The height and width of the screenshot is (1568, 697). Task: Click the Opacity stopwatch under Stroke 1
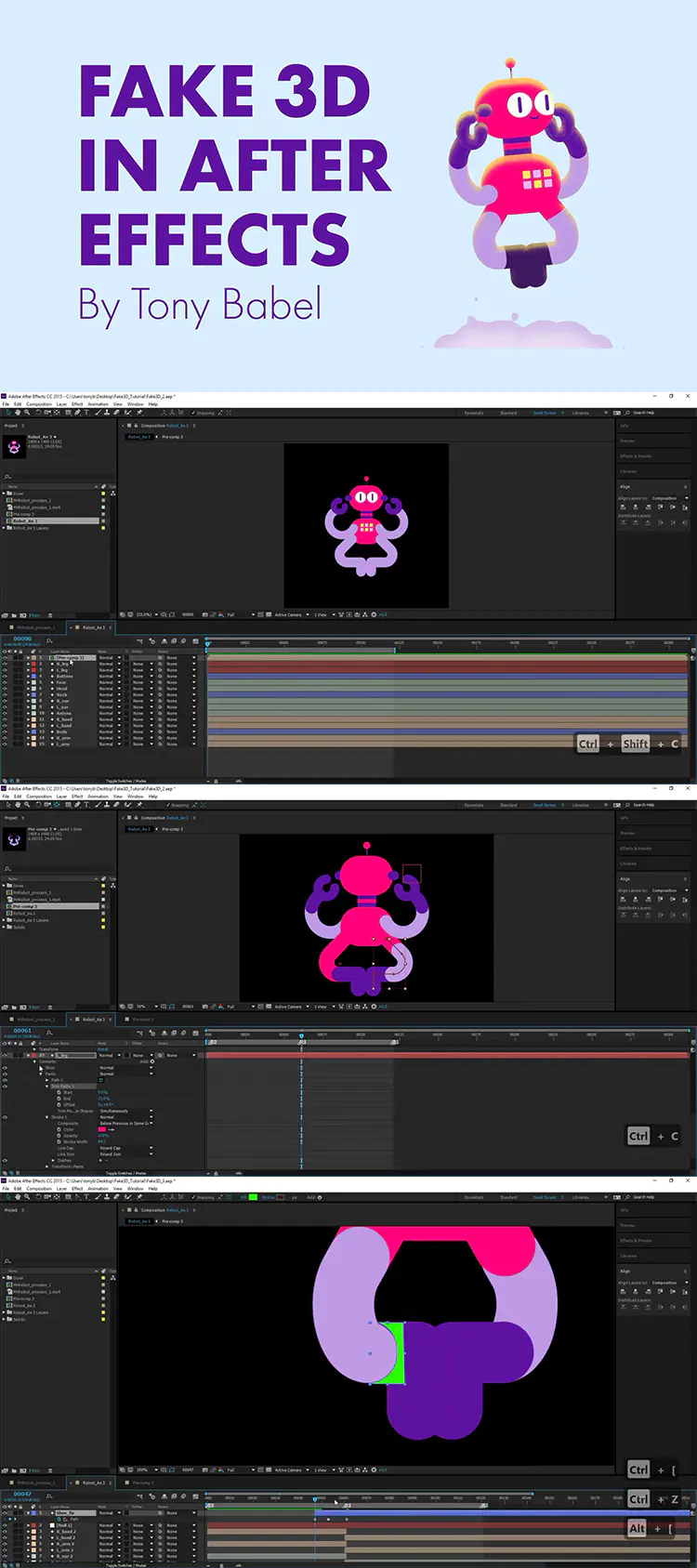coord(59,1136)
